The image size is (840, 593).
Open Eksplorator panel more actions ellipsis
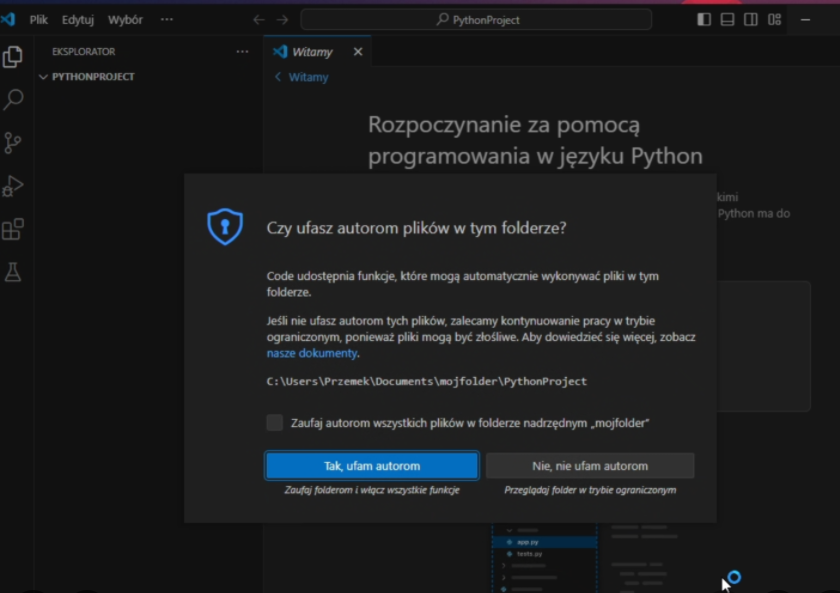tap(242, 51)
